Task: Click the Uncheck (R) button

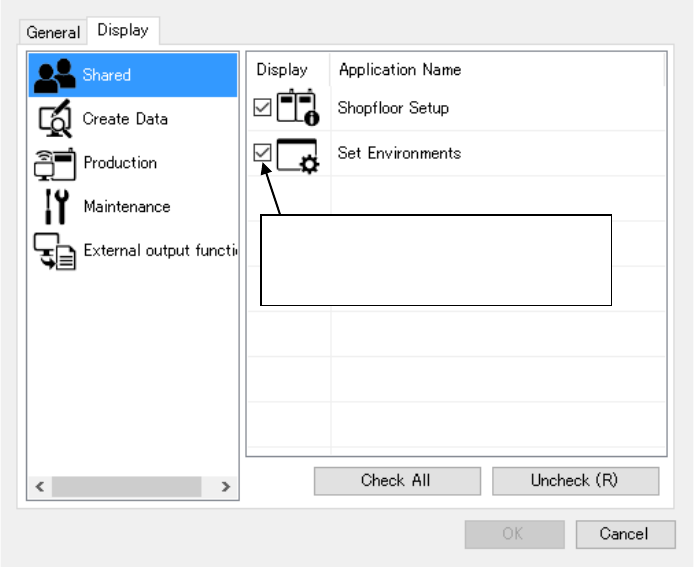Action: pyautogui.click(x=575, y=481)
